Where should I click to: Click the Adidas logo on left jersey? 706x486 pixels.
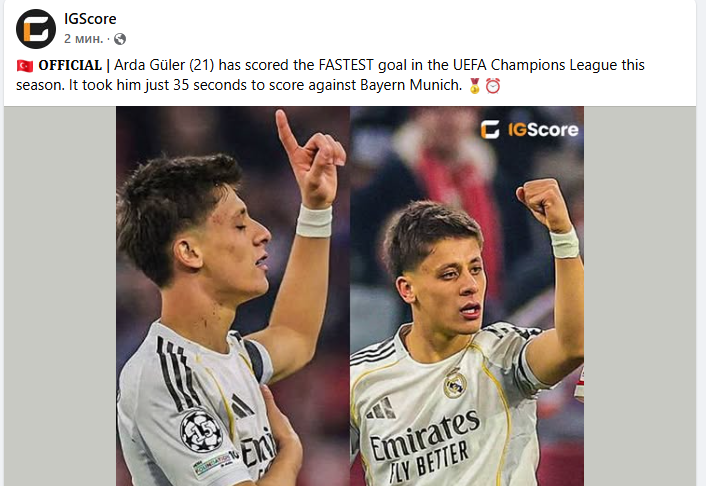click(x=241, y=406)
